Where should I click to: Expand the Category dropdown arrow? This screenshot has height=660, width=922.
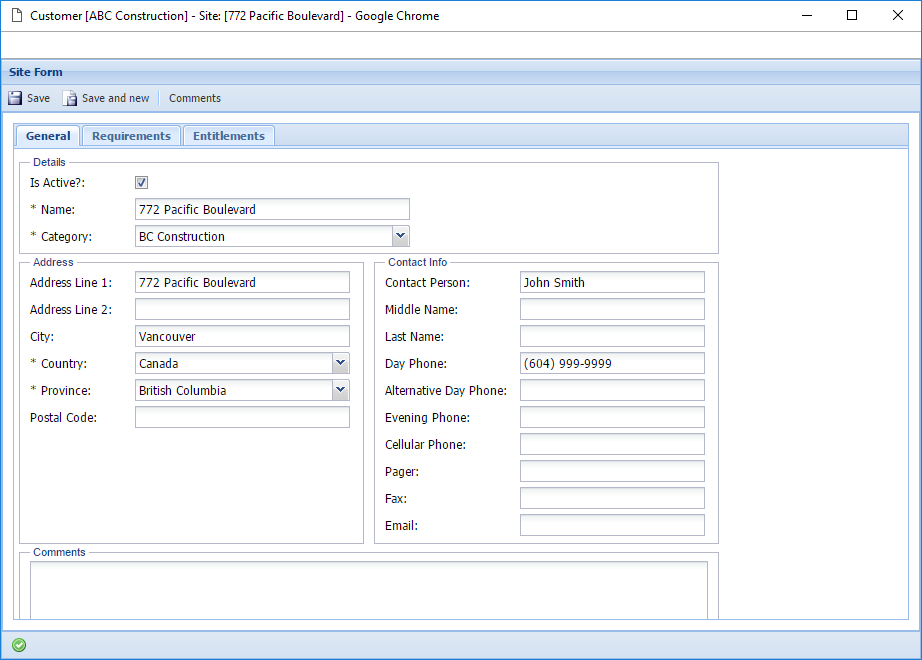click(x=400, y=236)
